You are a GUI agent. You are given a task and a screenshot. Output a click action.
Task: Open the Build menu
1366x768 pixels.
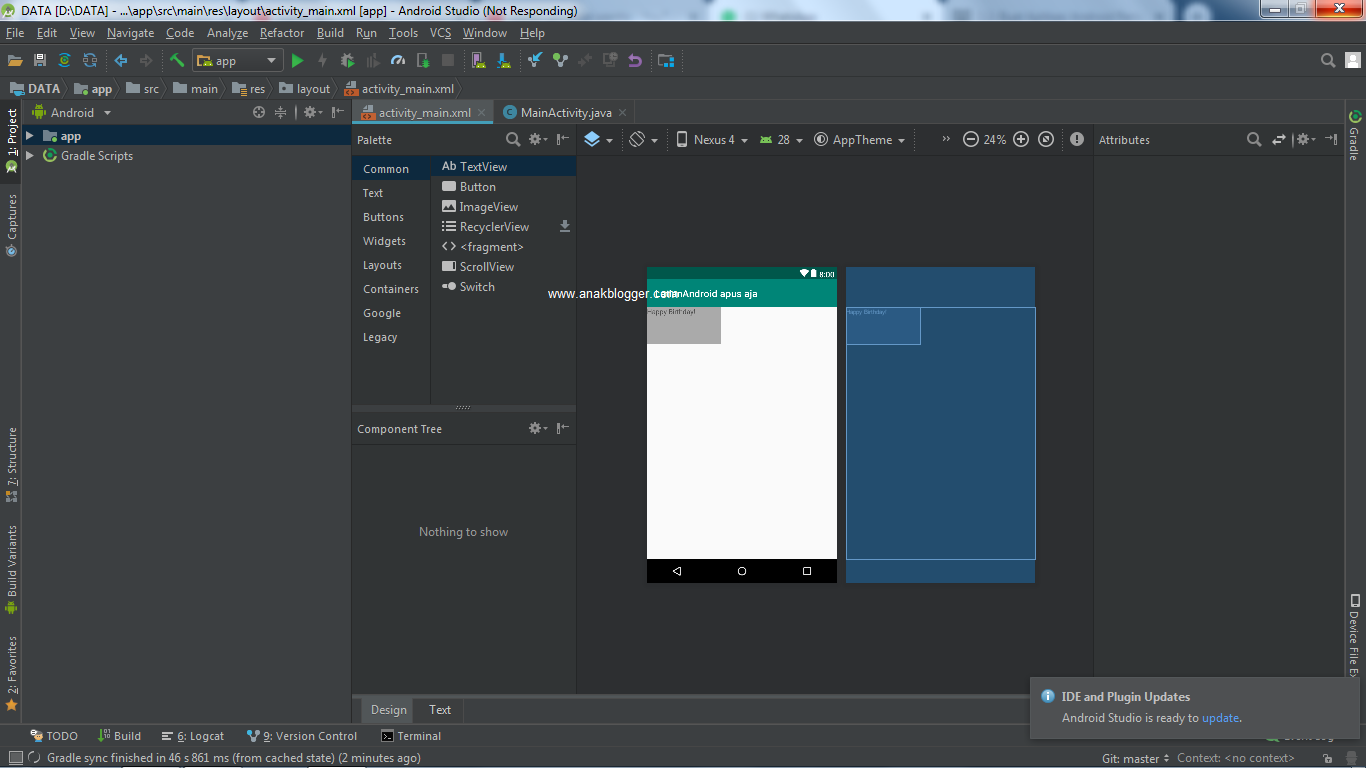click(x=330, y=33)
